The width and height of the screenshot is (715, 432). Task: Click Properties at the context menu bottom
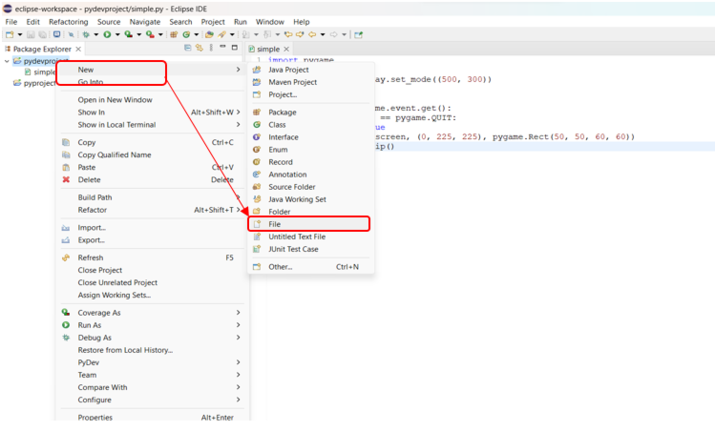coord(95,417)
